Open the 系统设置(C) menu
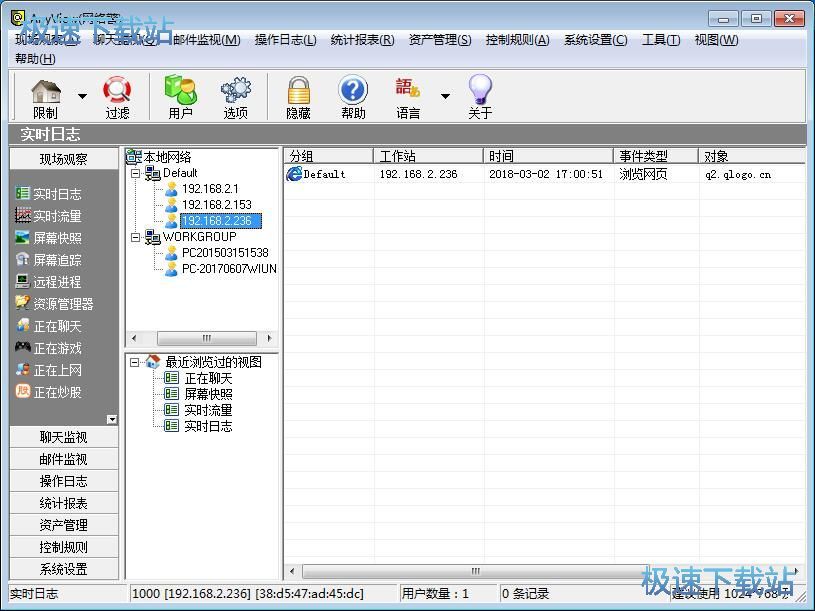815x611 pixels. [x=596, y=40]
